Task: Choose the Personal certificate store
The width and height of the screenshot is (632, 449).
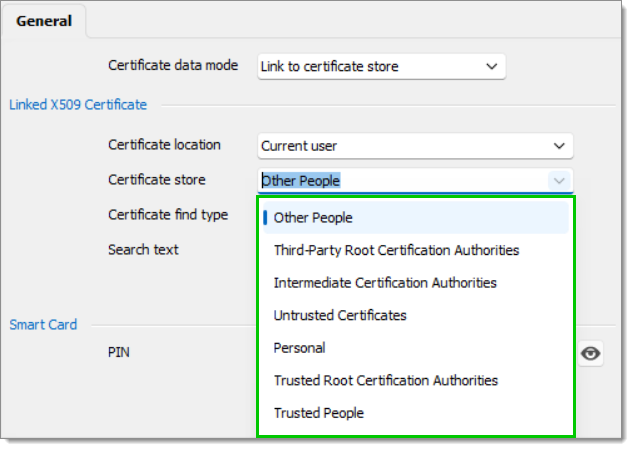Action: coord(416,348)
